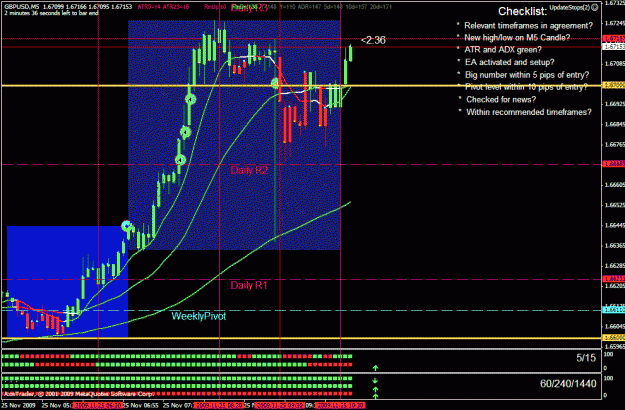Click the green up arrow in the 5/15 panel

pyautogui.click(x=375, y=368)
